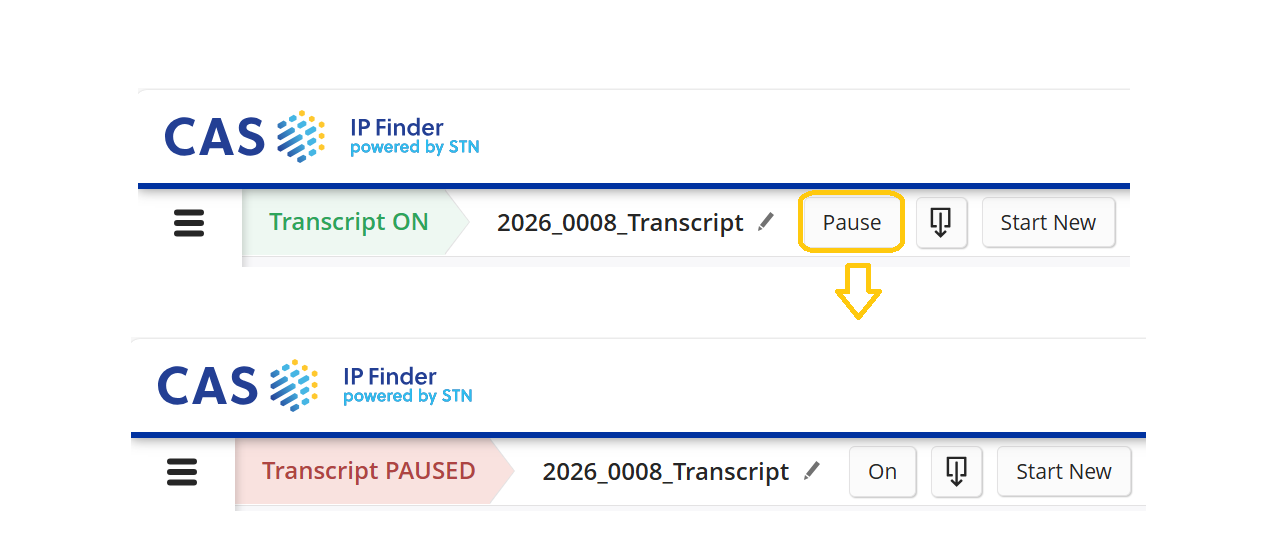Select 2026_0008_Transcript name in the paused bar

coord(665,472)
